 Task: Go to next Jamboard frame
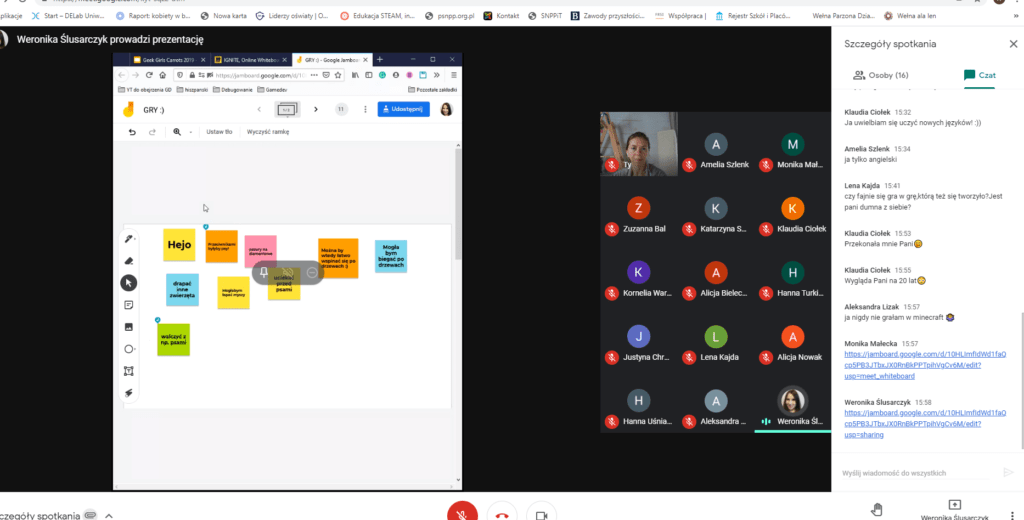316,110
